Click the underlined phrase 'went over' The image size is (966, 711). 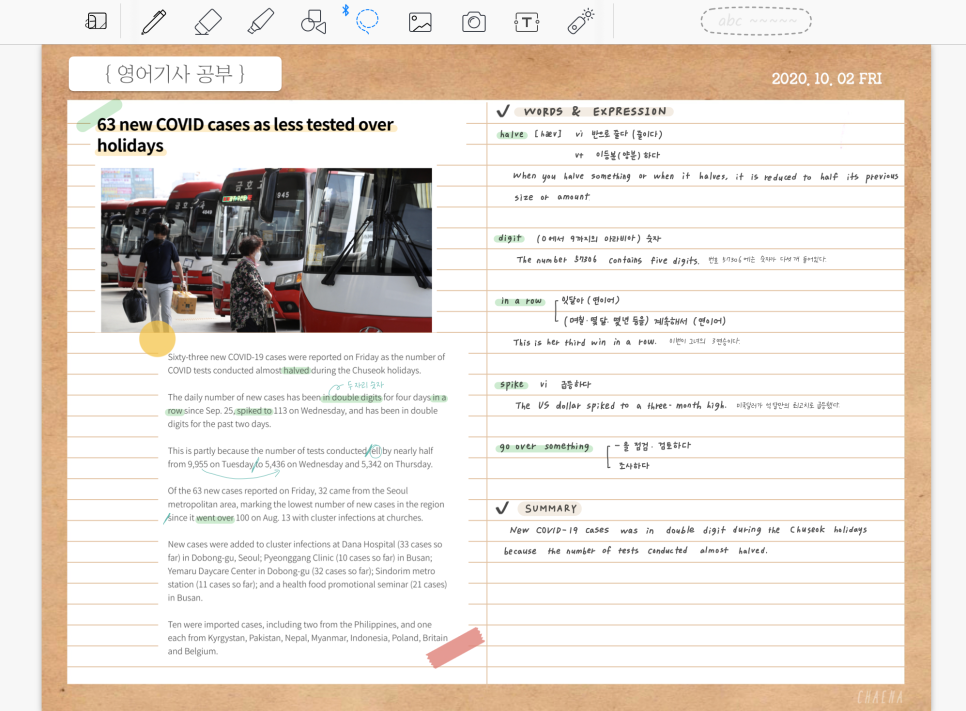click(215, 518)
